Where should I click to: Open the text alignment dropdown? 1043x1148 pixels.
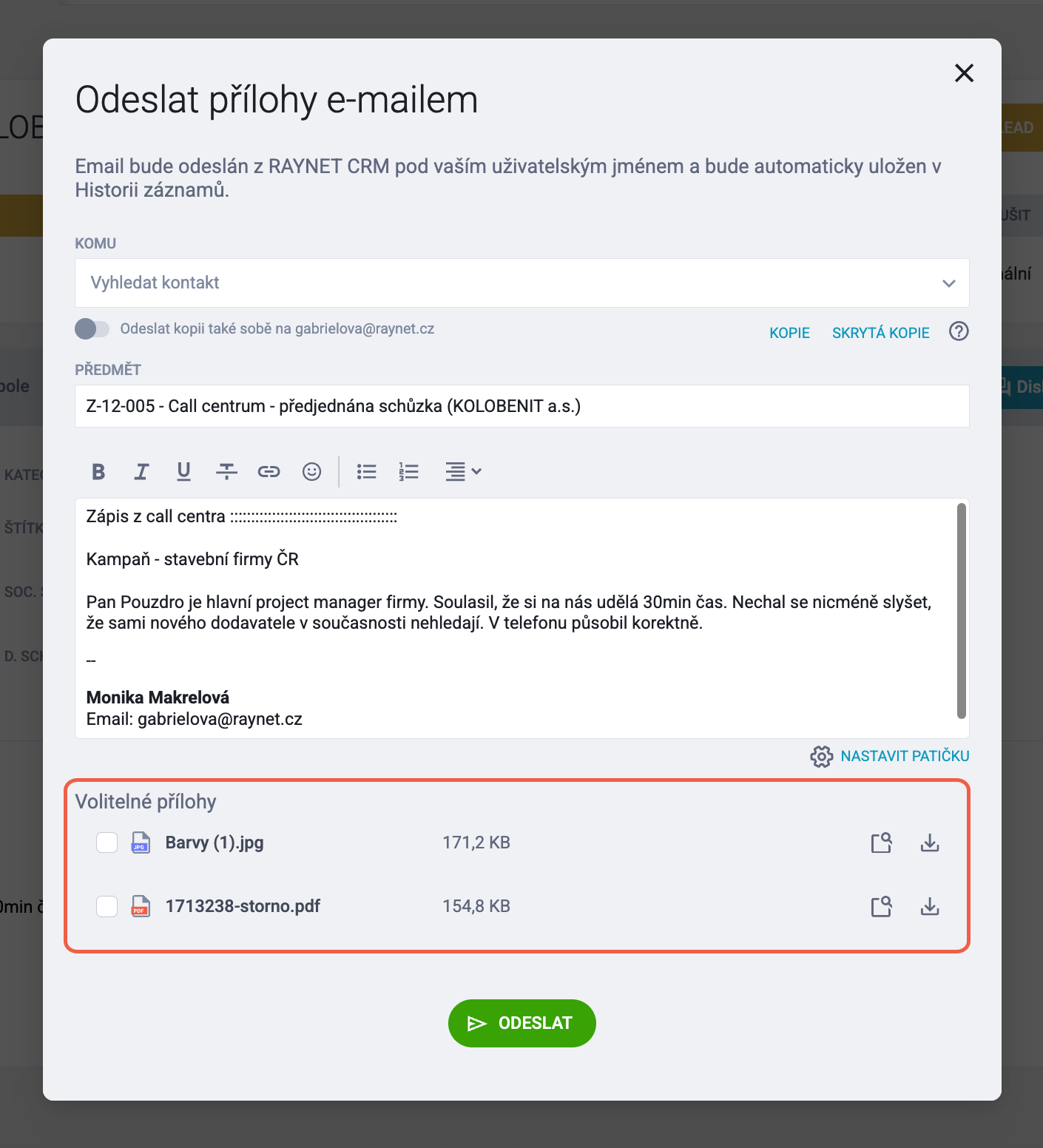tap(463, 471)
